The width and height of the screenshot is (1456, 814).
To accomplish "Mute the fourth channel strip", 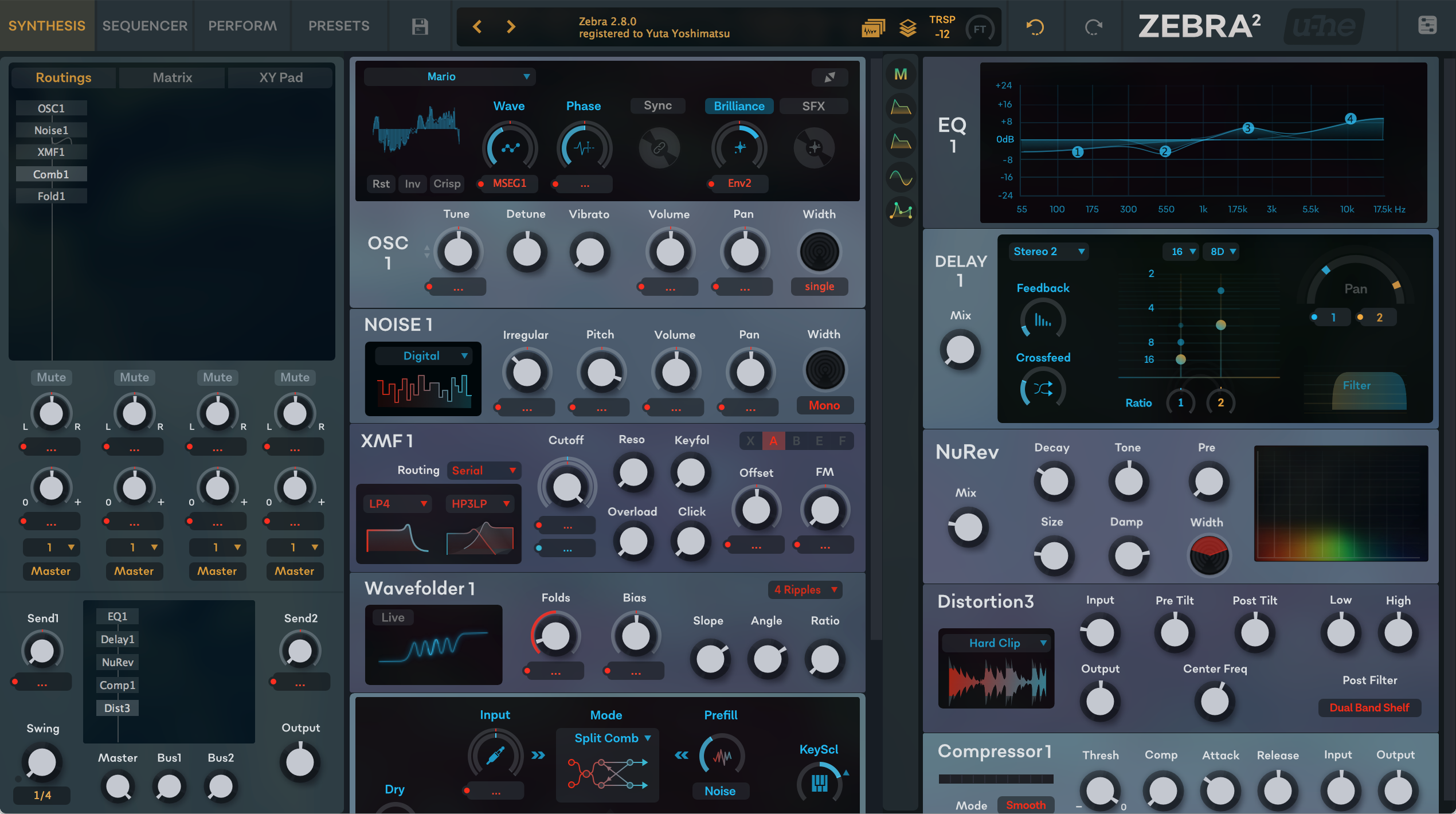I will (295, 377).
